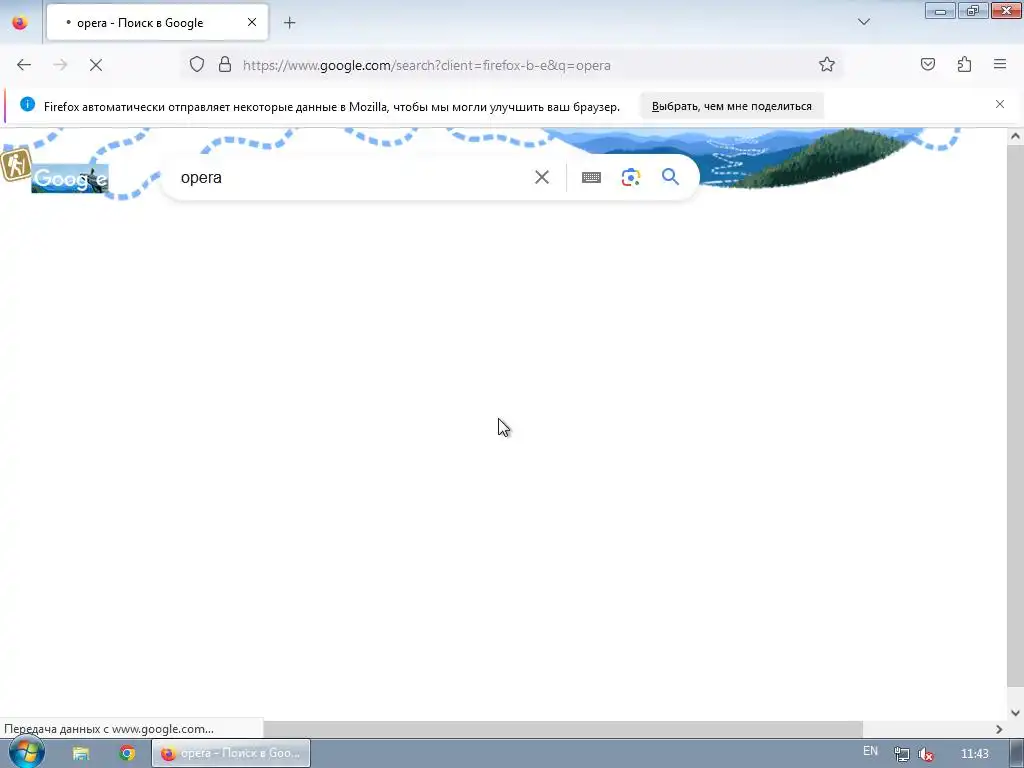Click the 11:43 clock
The image size is (1024, 768).
click(x=975, y=754)
